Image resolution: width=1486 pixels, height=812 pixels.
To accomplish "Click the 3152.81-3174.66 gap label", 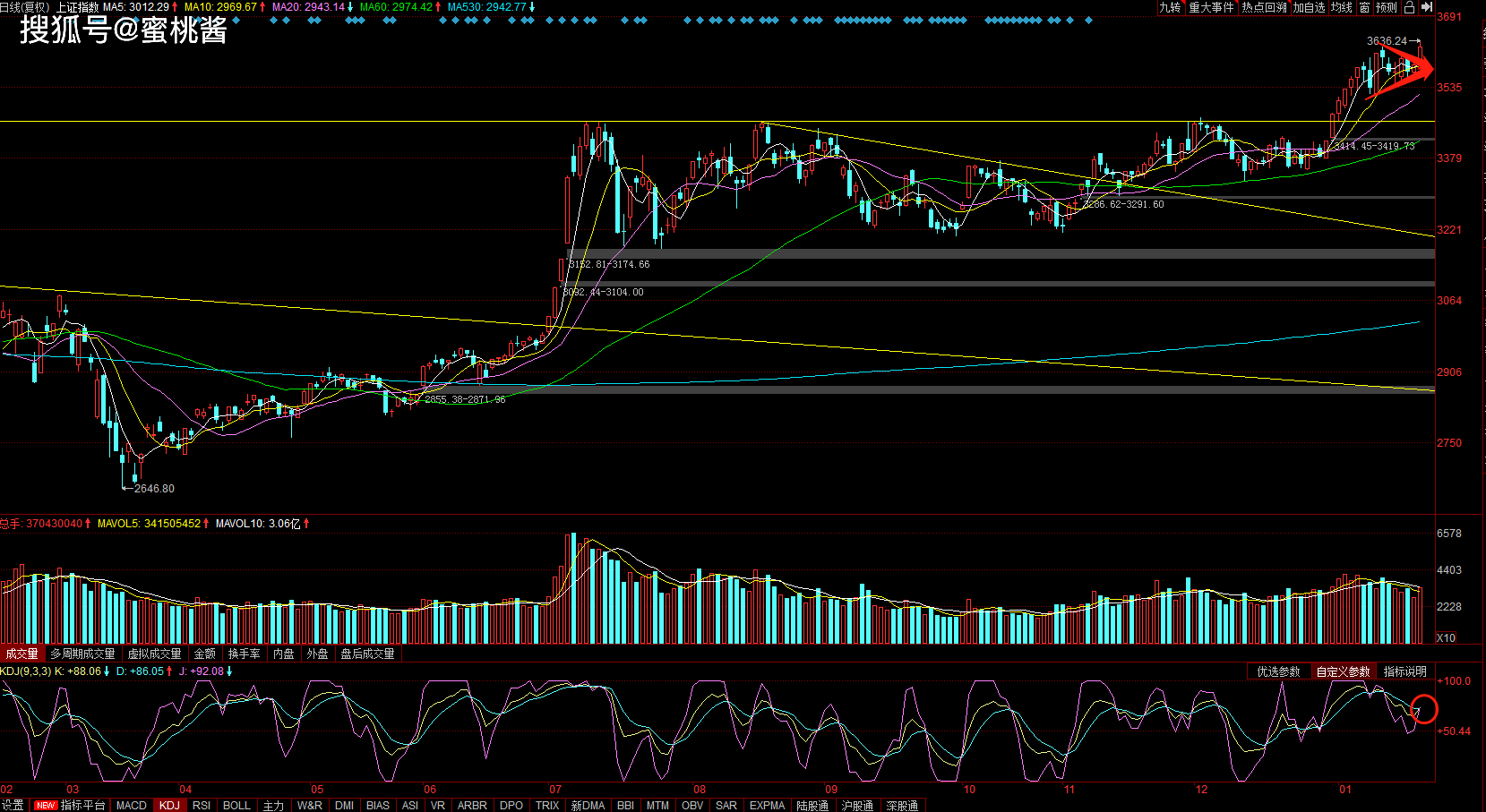I will [609, 264].
